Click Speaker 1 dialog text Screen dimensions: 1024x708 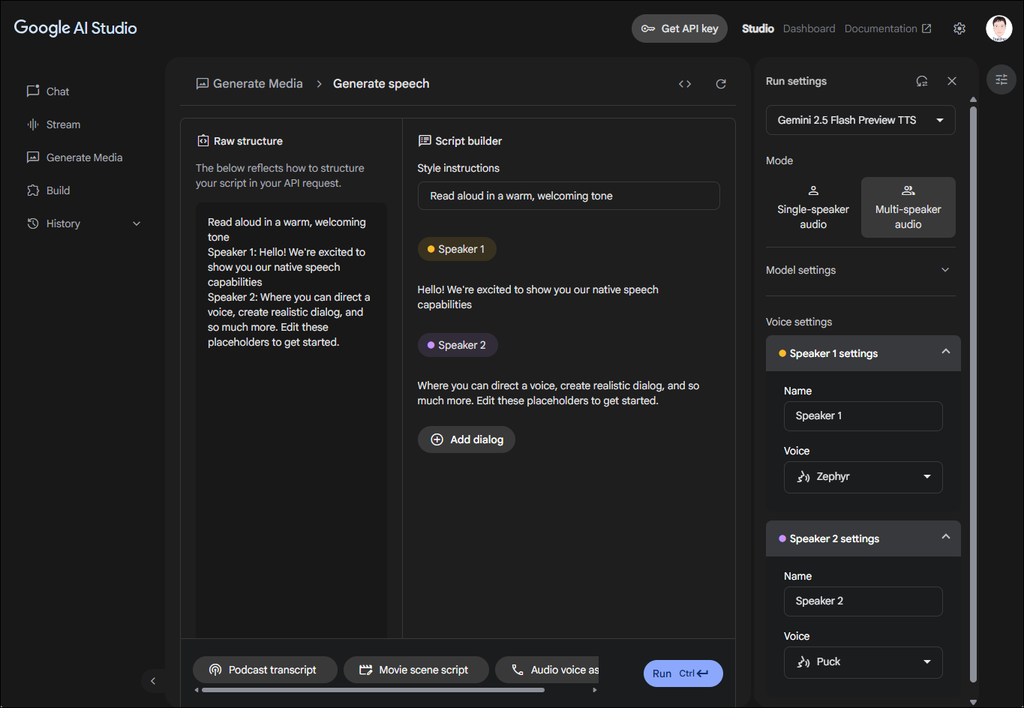[537, 297]
